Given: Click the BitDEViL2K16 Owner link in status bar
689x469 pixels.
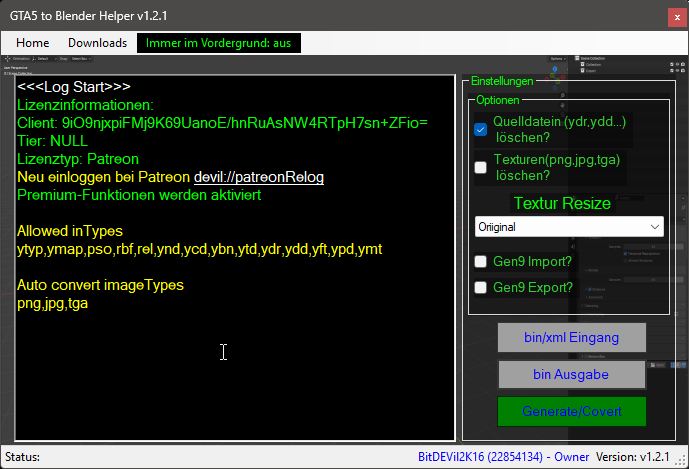Looking at the screenshot, I should coord(503,457).
